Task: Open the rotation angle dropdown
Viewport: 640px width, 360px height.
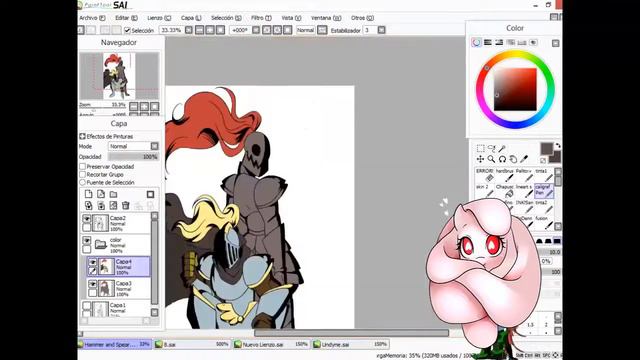Action: (x=256, y=30)
